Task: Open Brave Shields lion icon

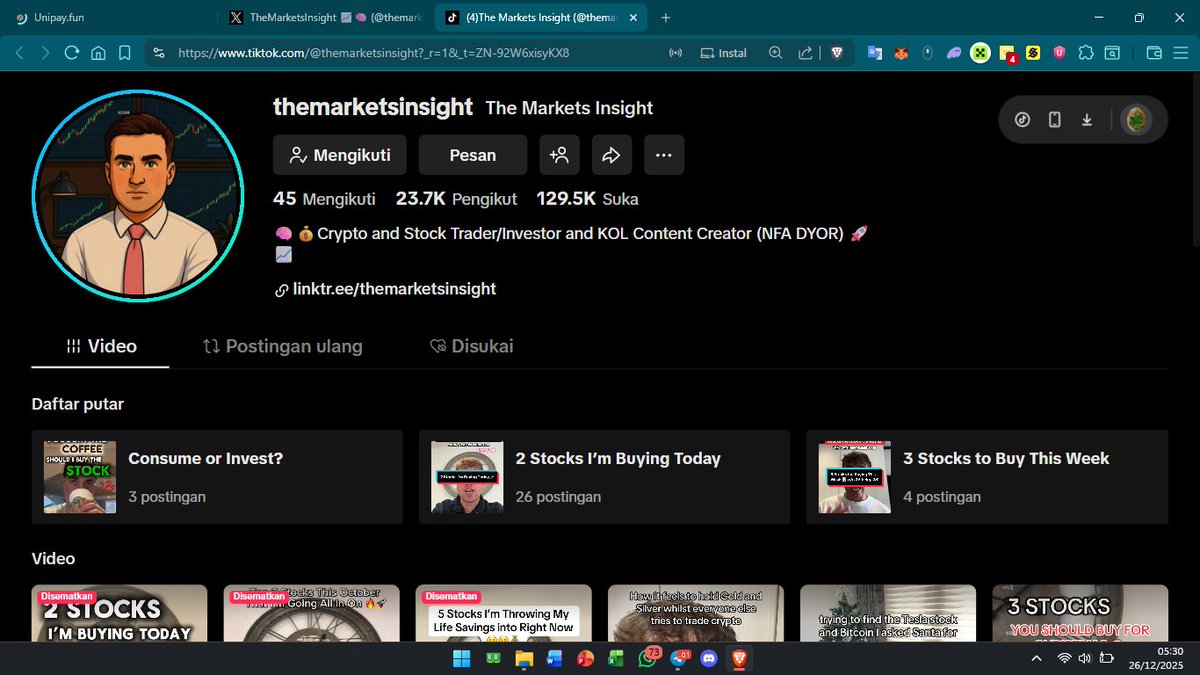Action: 836,53
